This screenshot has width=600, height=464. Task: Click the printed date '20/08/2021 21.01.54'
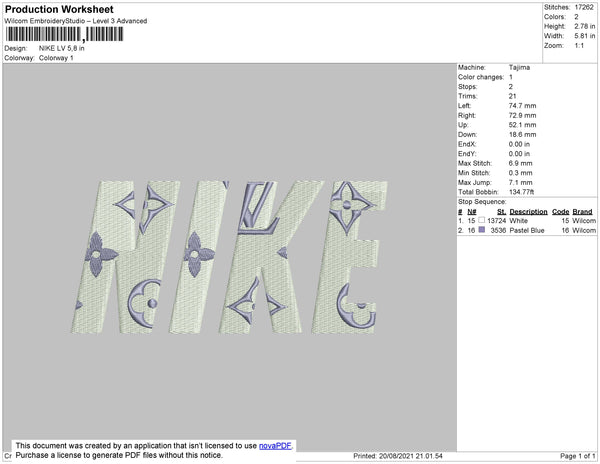point(411,456)
